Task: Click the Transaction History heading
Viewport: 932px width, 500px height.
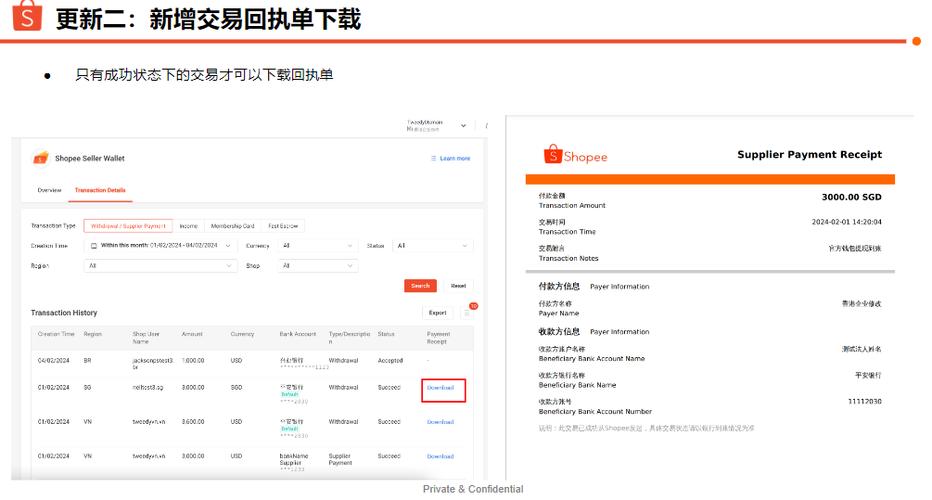Action: pos(64,313)
